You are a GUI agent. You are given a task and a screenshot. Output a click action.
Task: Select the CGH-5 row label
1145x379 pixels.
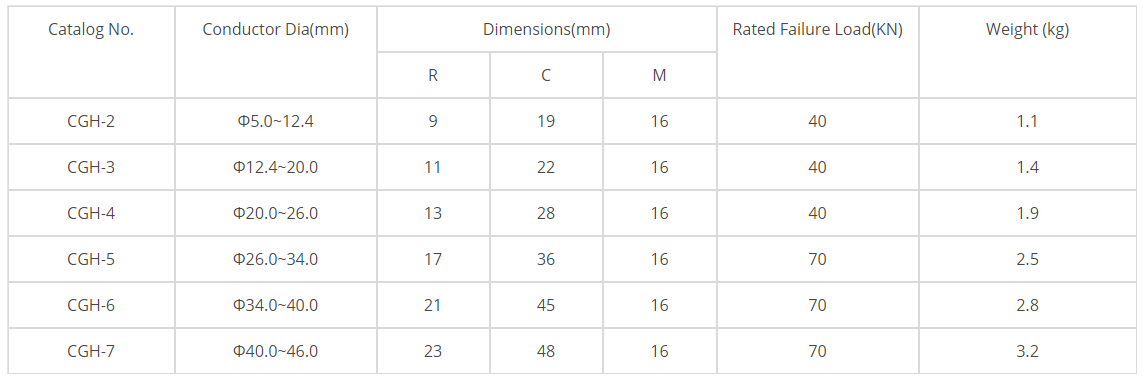(x=91, y=259)
